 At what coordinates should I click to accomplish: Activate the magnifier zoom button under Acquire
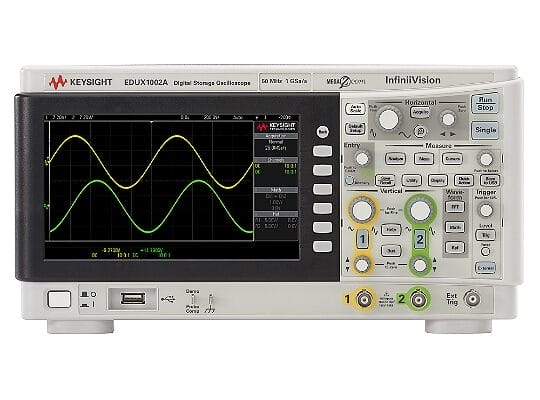(x=420, y=131)
